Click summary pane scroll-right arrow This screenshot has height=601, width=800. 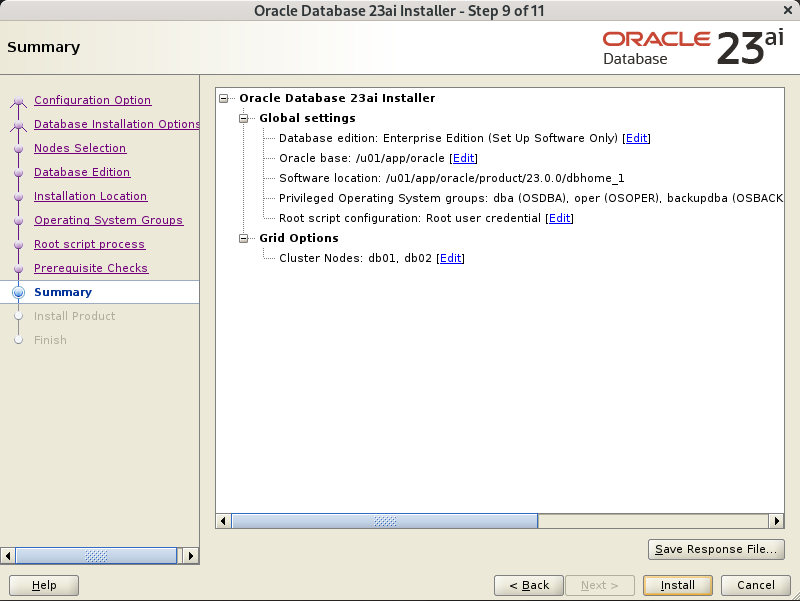pyautogui.click(x=776, y=521)
